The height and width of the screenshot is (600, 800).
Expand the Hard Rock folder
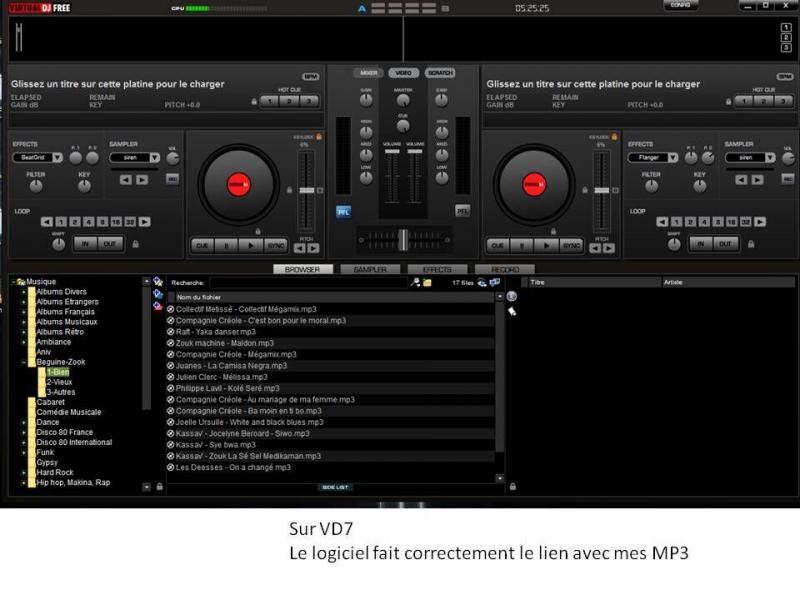[23, 473]
